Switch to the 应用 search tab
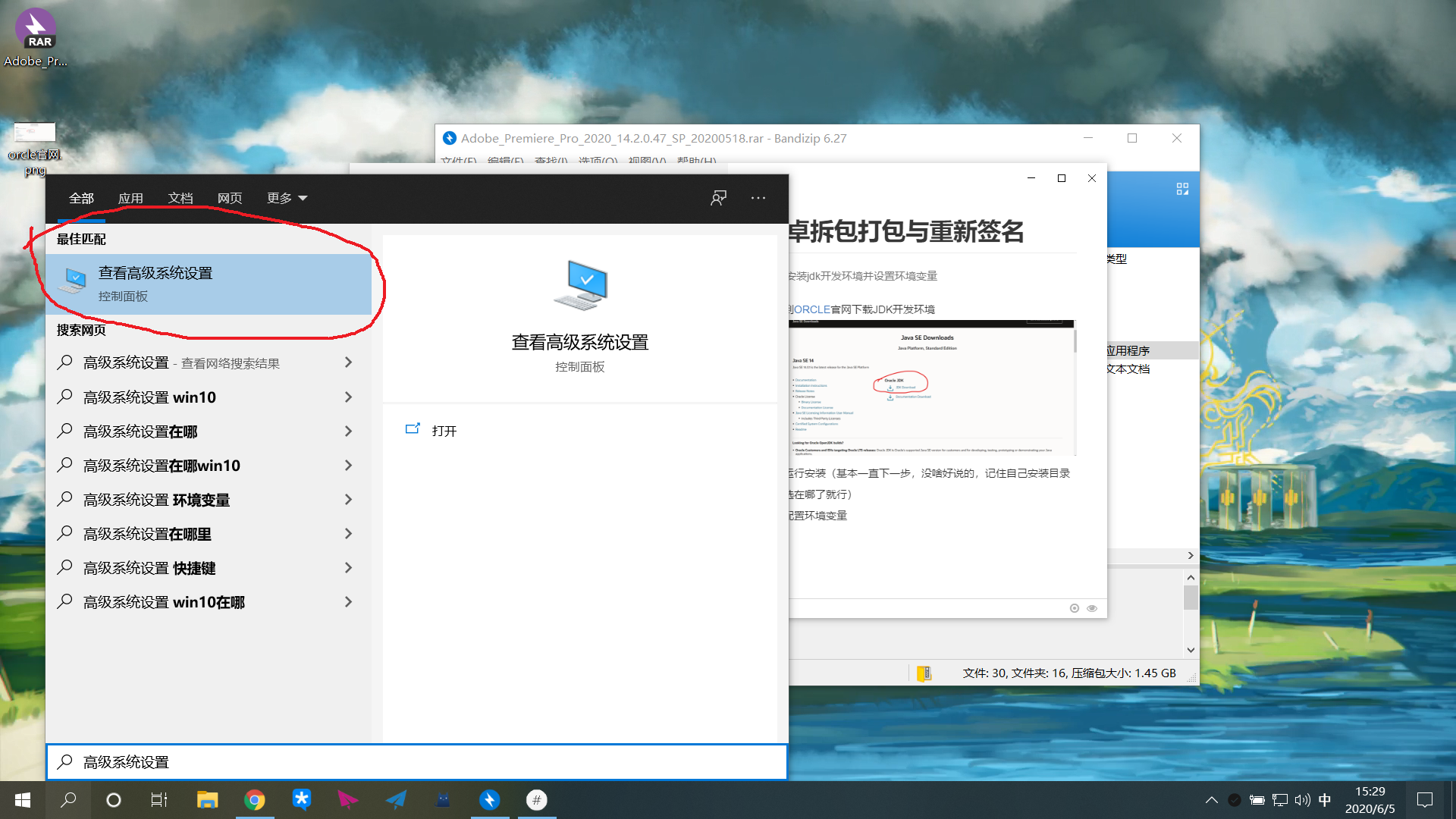The width and height of the screenshot is (1456, 819). pos(130,198)
